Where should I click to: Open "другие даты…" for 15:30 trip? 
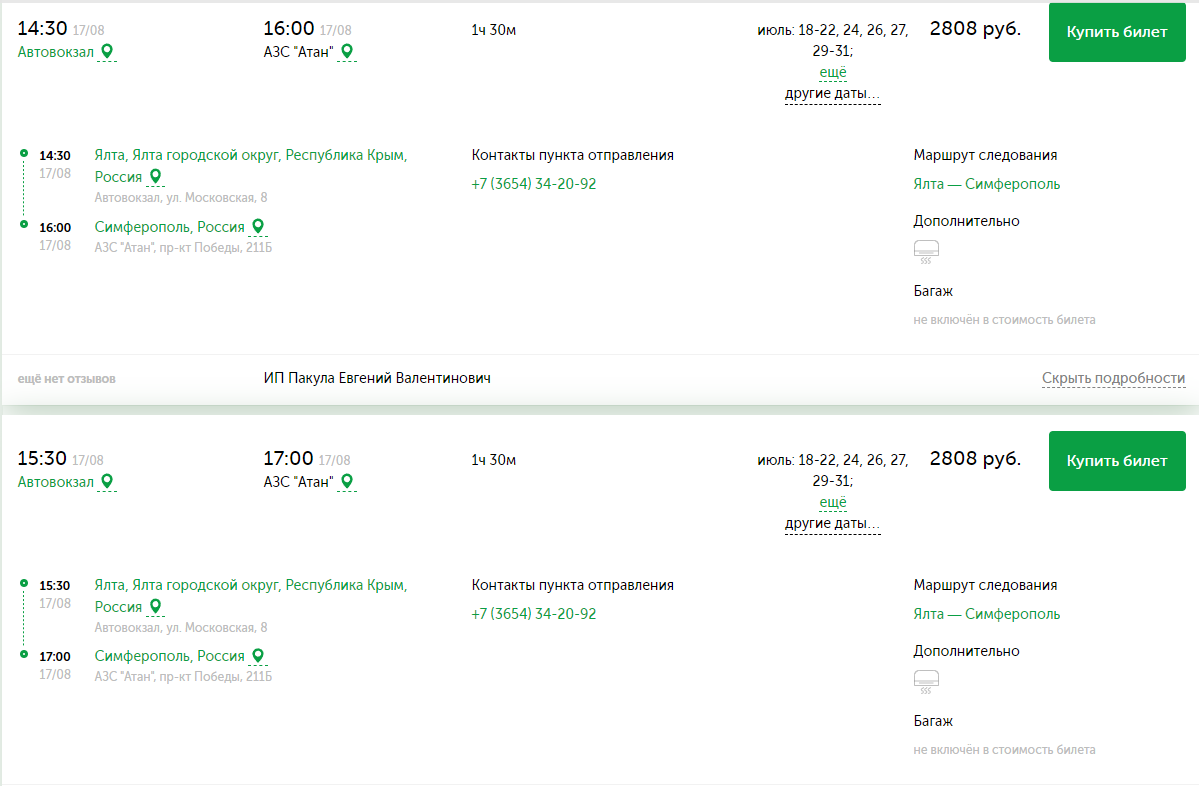point(832,524)
